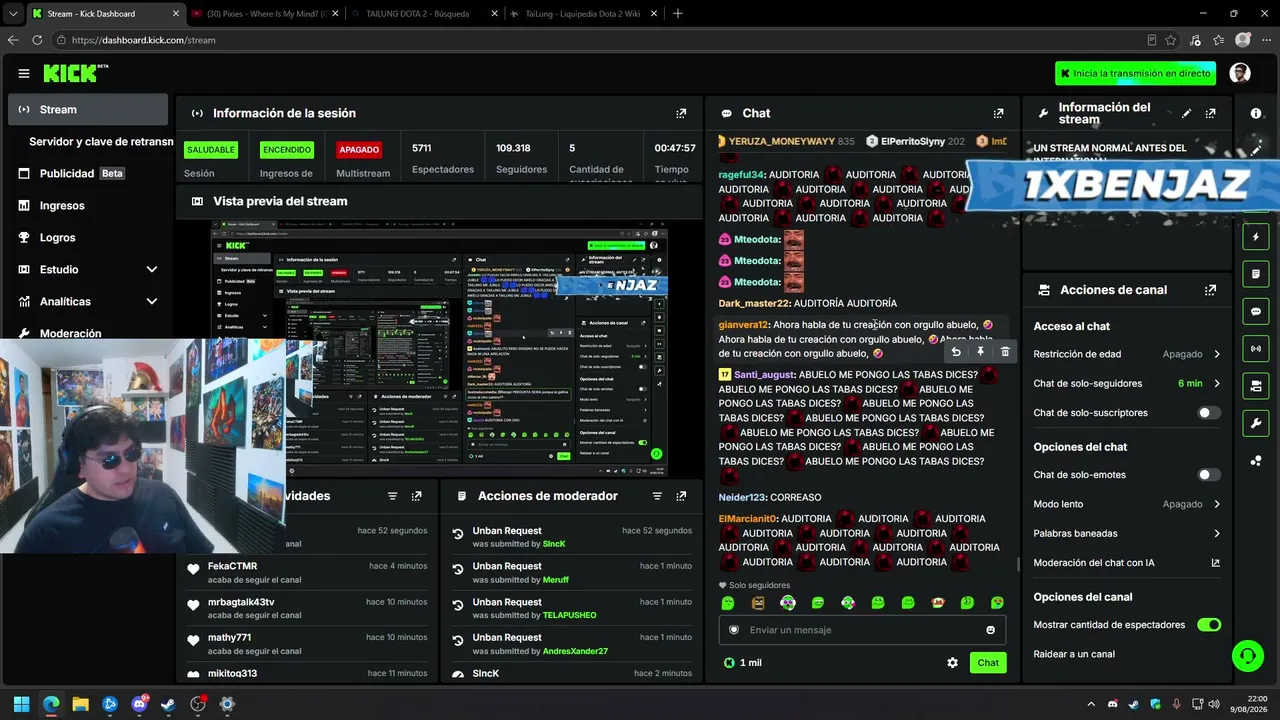Click the stream preview thumbnail
1280x720 pixels.
439,350
